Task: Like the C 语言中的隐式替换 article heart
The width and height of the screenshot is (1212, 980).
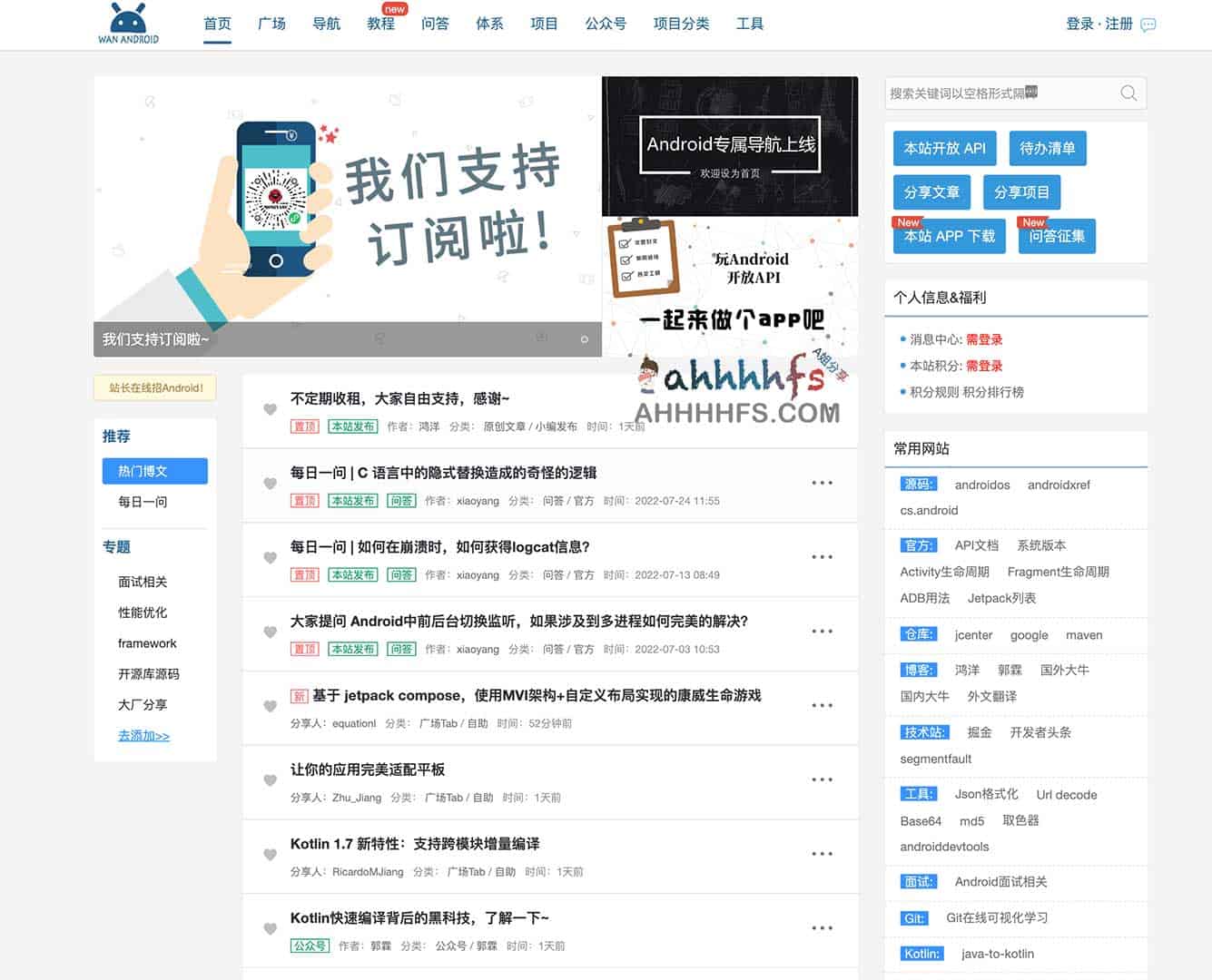Action: pos(270,484)
